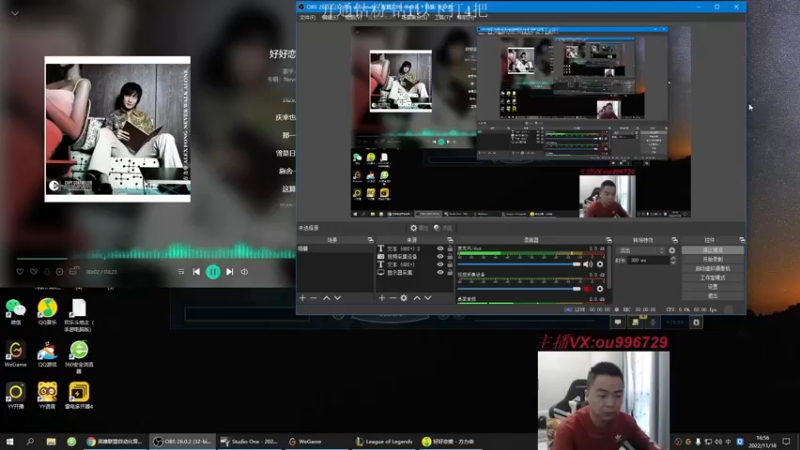
Task: Add a new source with the plus icon
Action: (x=382, y=298)
